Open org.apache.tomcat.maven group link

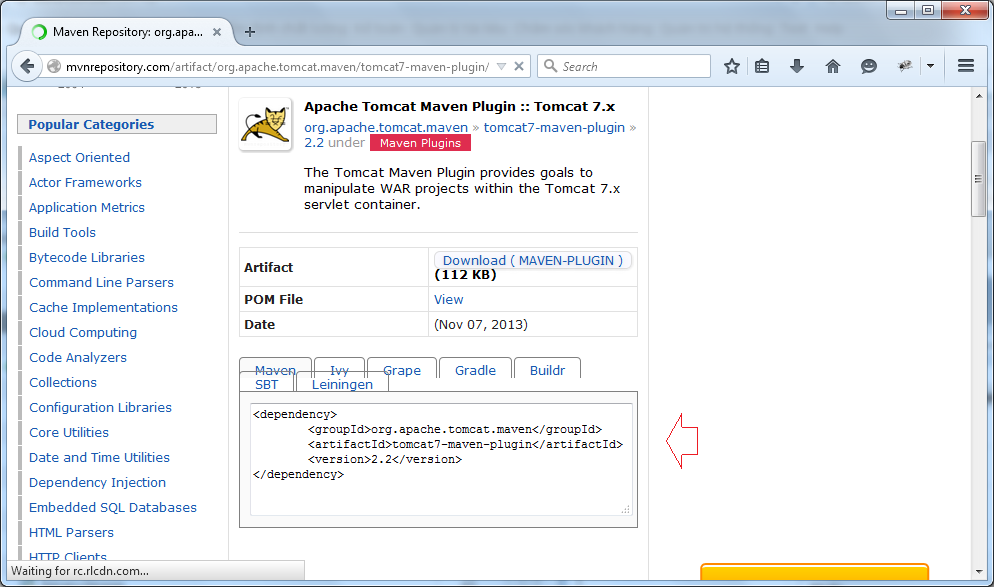[x=385, y=127]
